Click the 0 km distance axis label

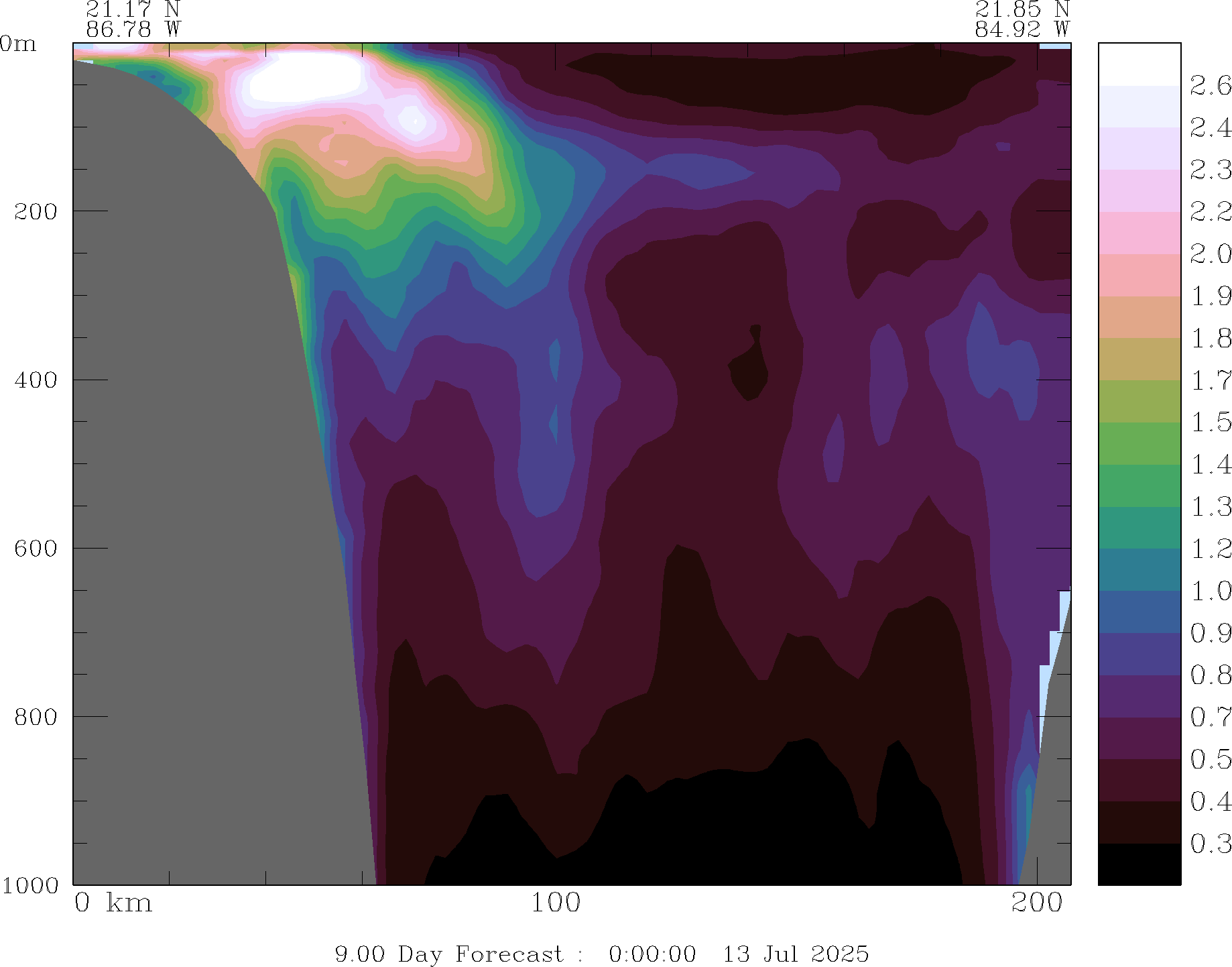click(113, 903)
